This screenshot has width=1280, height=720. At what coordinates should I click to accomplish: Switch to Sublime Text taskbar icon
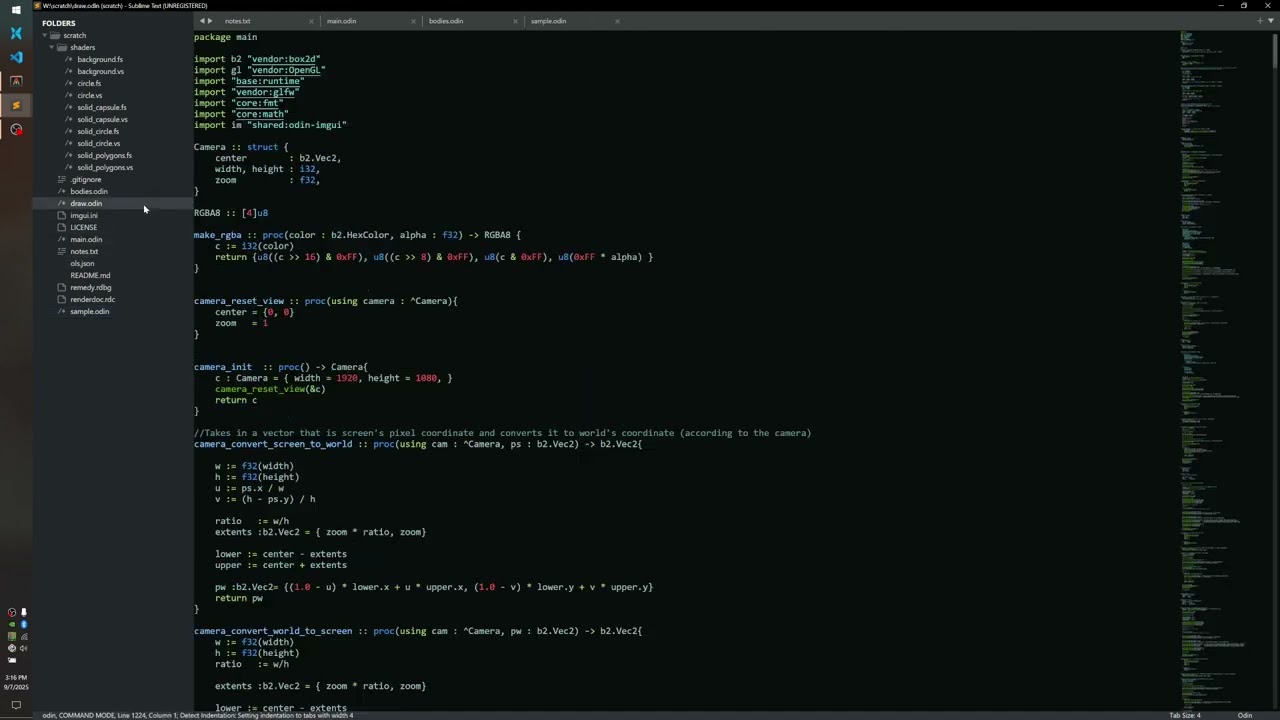(x=16, y=105)
